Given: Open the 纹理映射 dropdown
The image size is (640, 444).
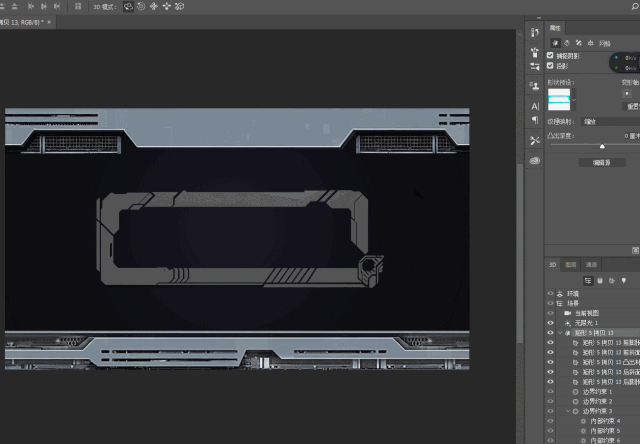Looking at the screenshot, I should pyautogui.click(x=610, y=122).
